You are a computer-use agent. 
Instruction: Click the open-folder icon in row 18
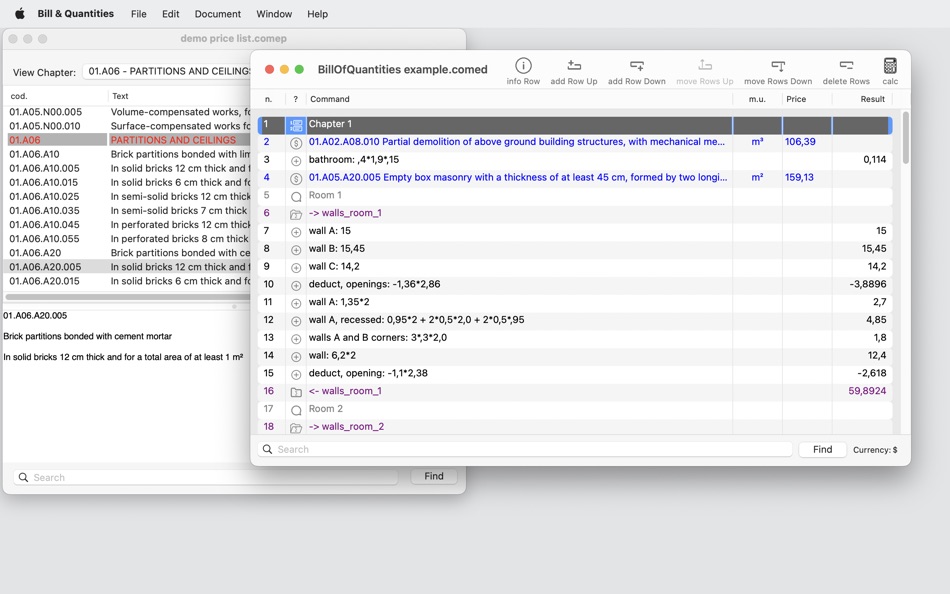tap(296, 428)
